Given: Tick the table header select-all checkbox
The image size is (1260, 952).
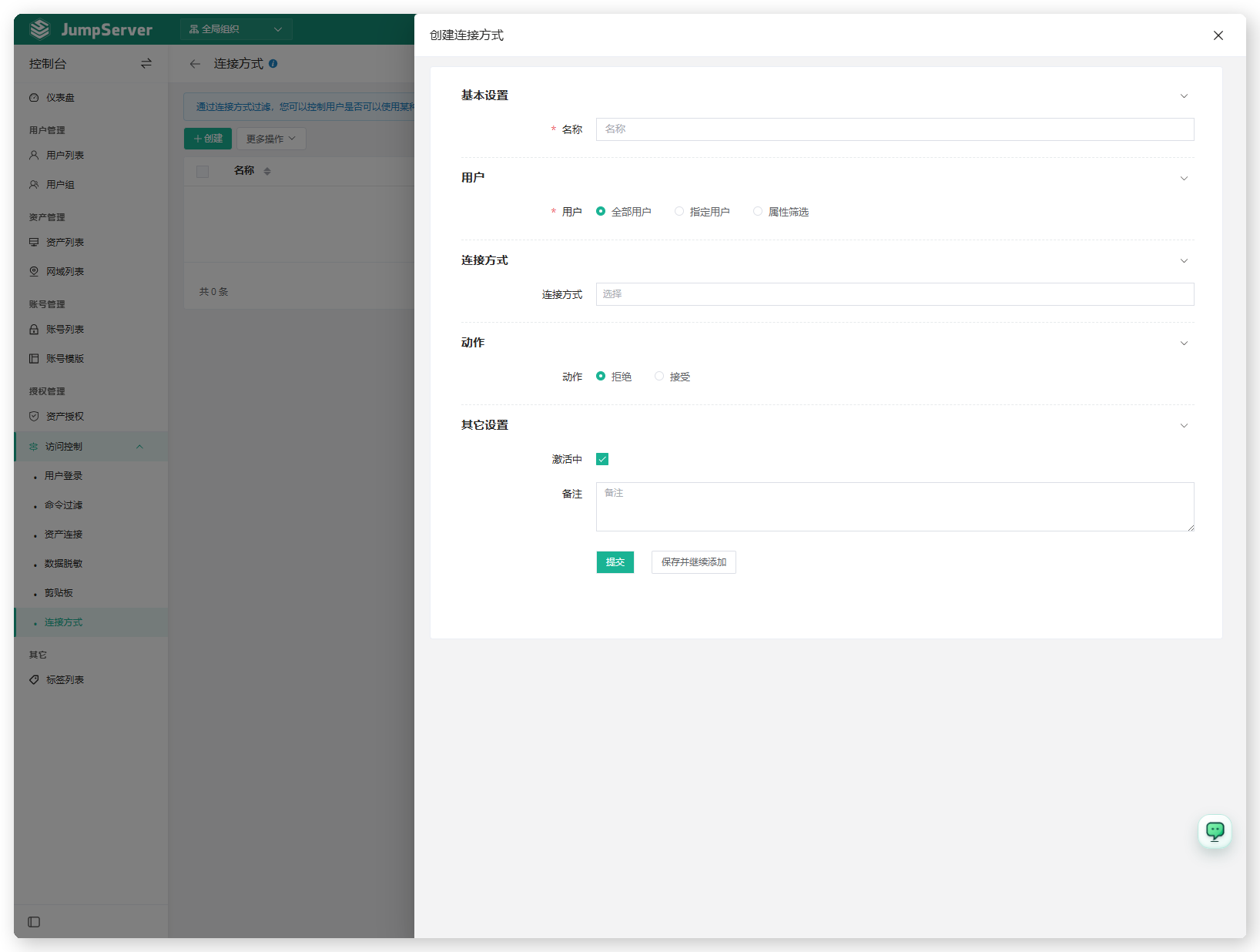Looking at the screenshot, I should click(x=203, y=172).
